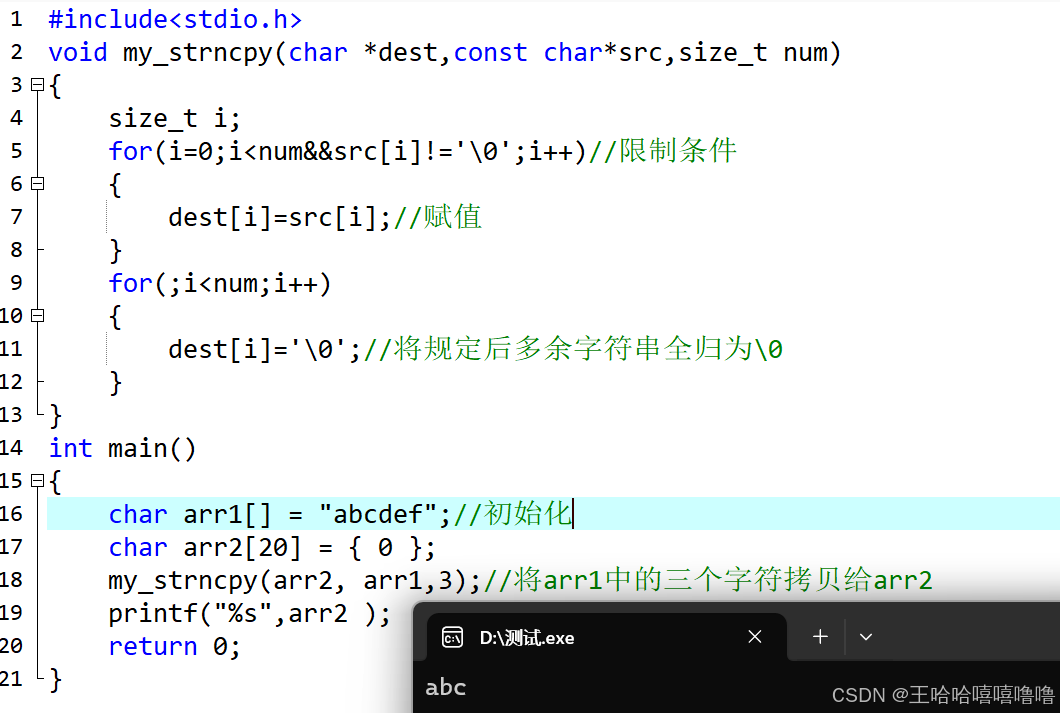Viewport: 1060px width, 713px height.
Task: Close the D:\测试.exe terminal tab
Action: pos(755,637)
